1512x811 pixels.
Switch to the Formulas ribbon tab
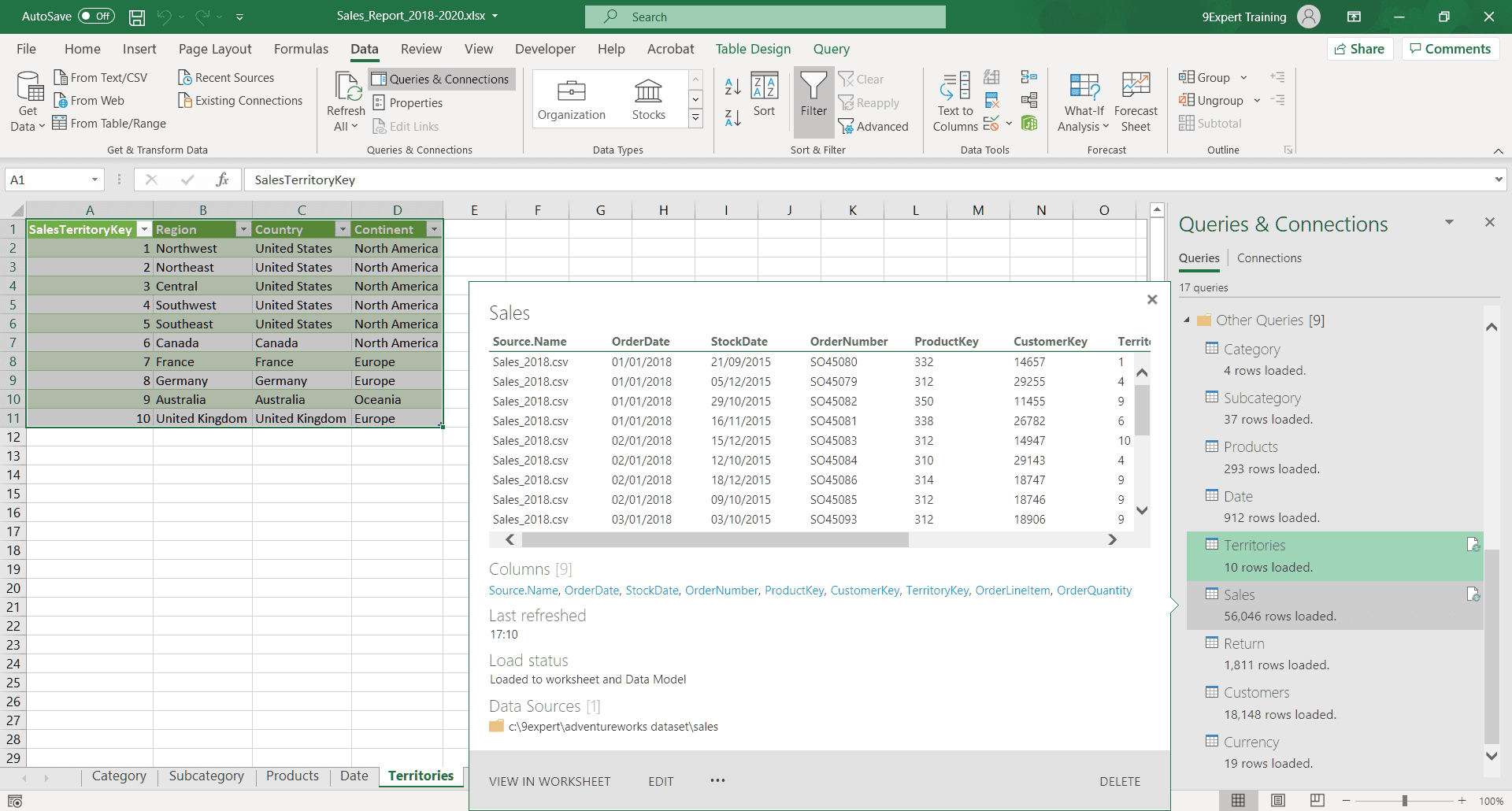pos(301,49)
